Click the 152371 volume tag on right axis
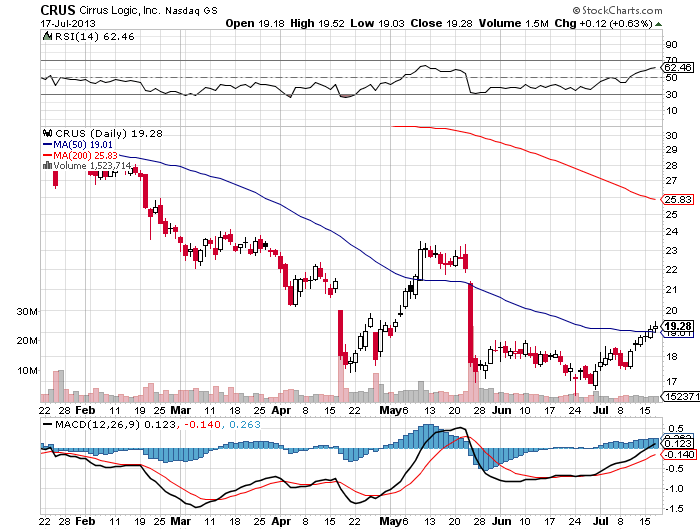 click(x=681, y=396)
